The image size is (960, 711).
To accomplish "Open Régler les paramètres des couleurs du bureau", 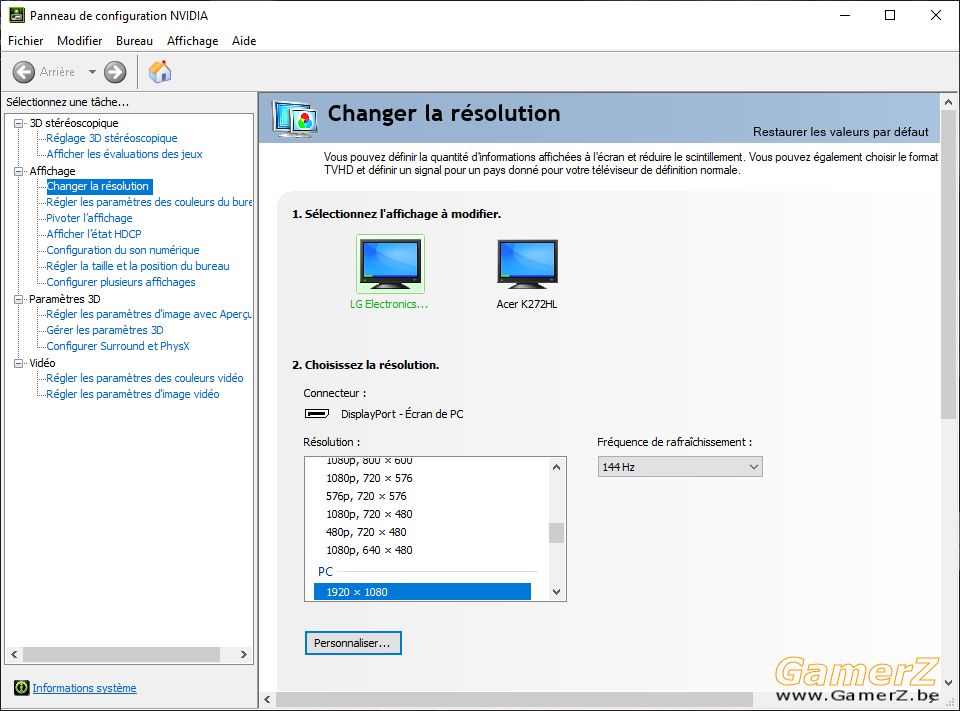I will pos(149,202).
